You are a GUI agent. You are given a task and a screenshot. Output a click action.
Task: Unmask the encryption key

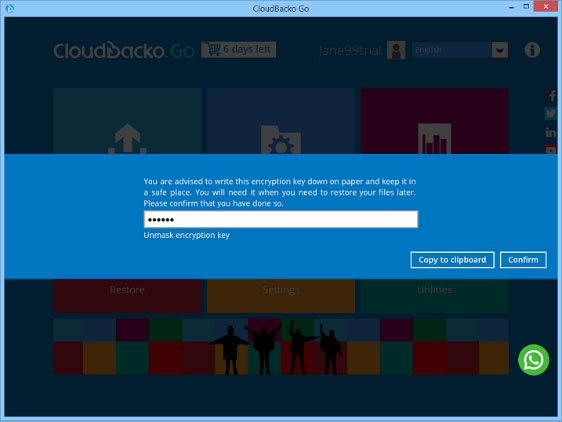click(186, 235)
